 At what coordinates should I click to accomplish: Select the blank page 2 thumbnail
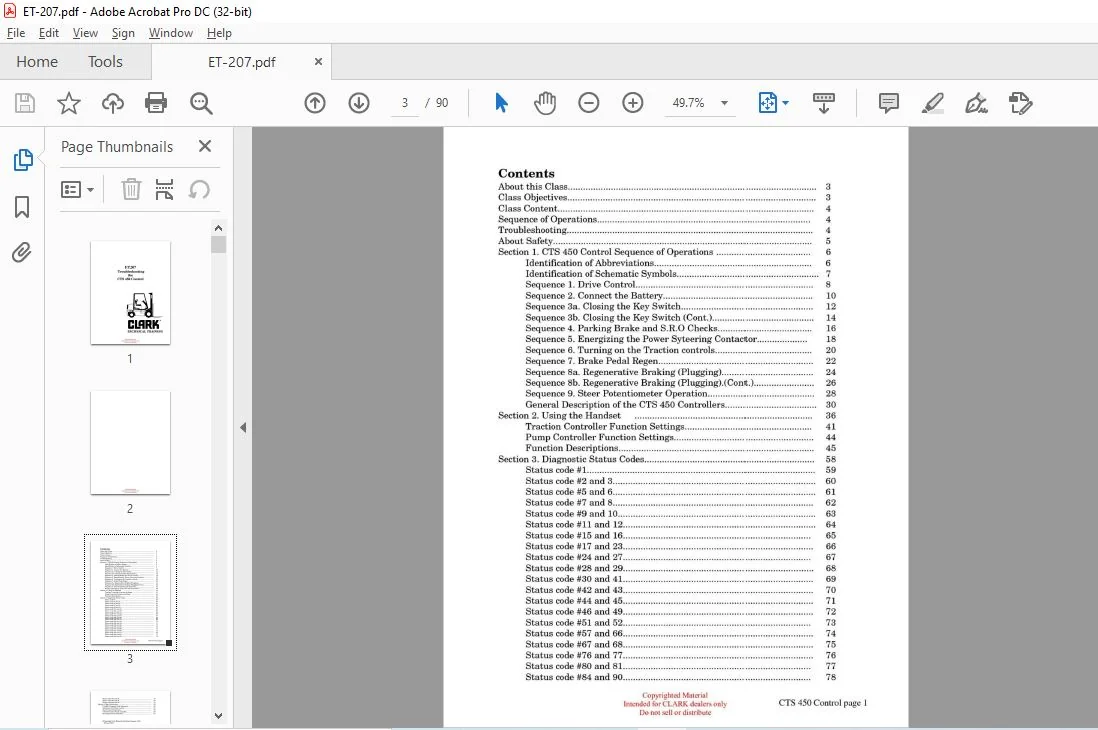130,443
